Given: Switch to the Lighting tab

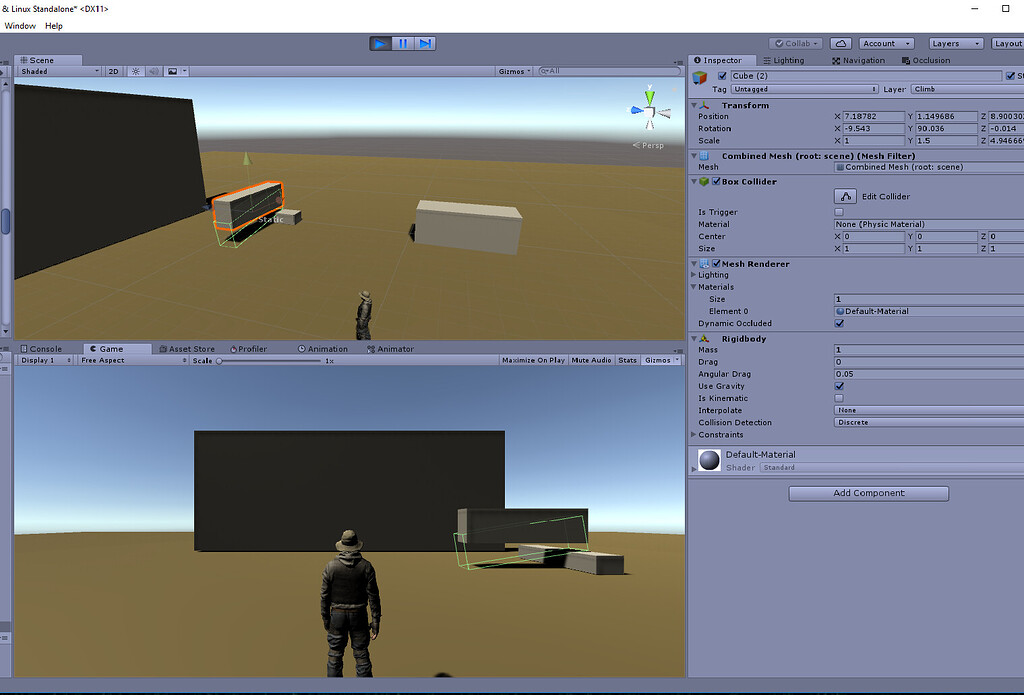Looking at the screenshot, I should click(787, 60).
